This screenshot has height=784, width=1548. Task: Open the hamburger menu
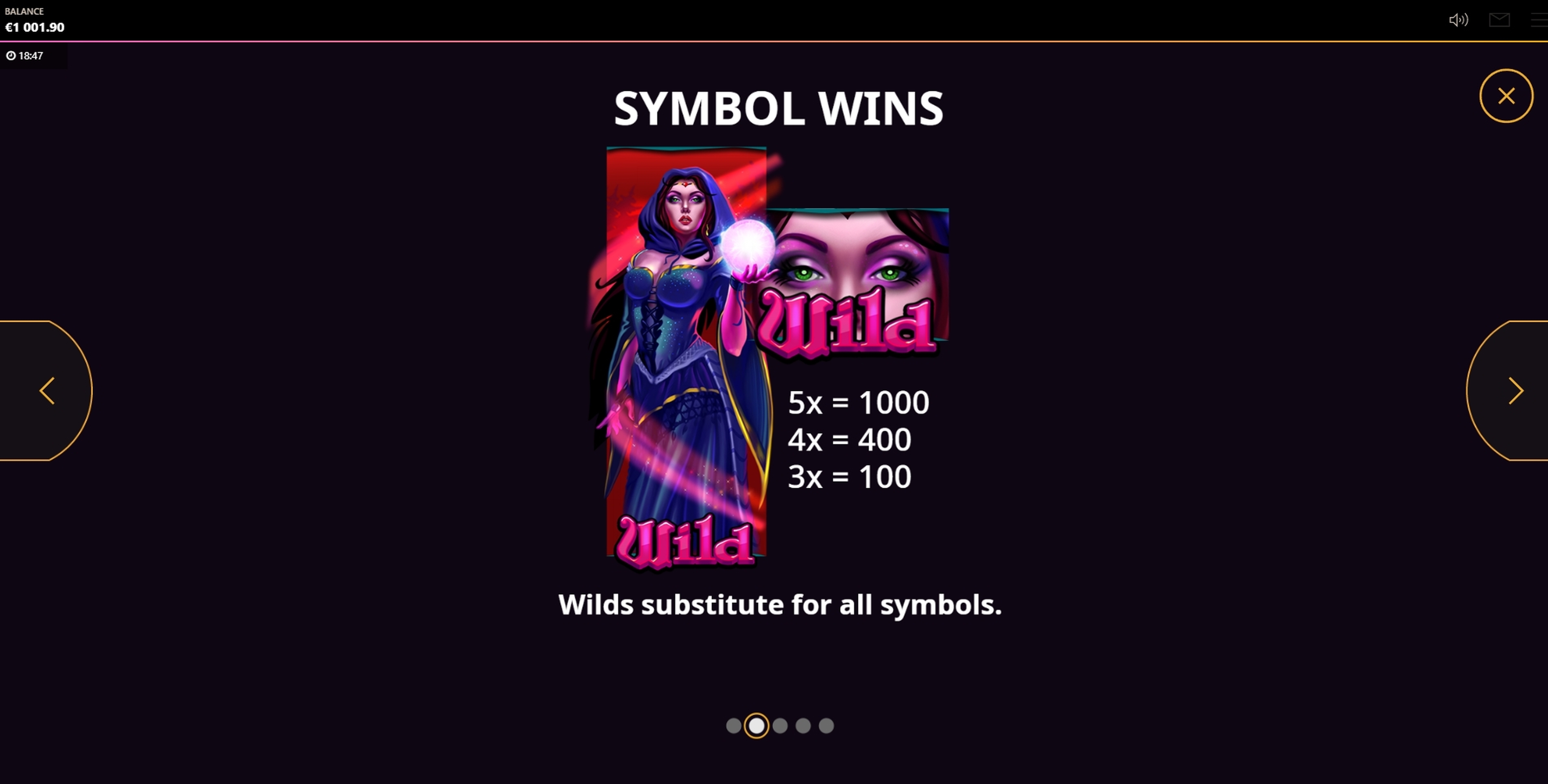coord(1540,20)
